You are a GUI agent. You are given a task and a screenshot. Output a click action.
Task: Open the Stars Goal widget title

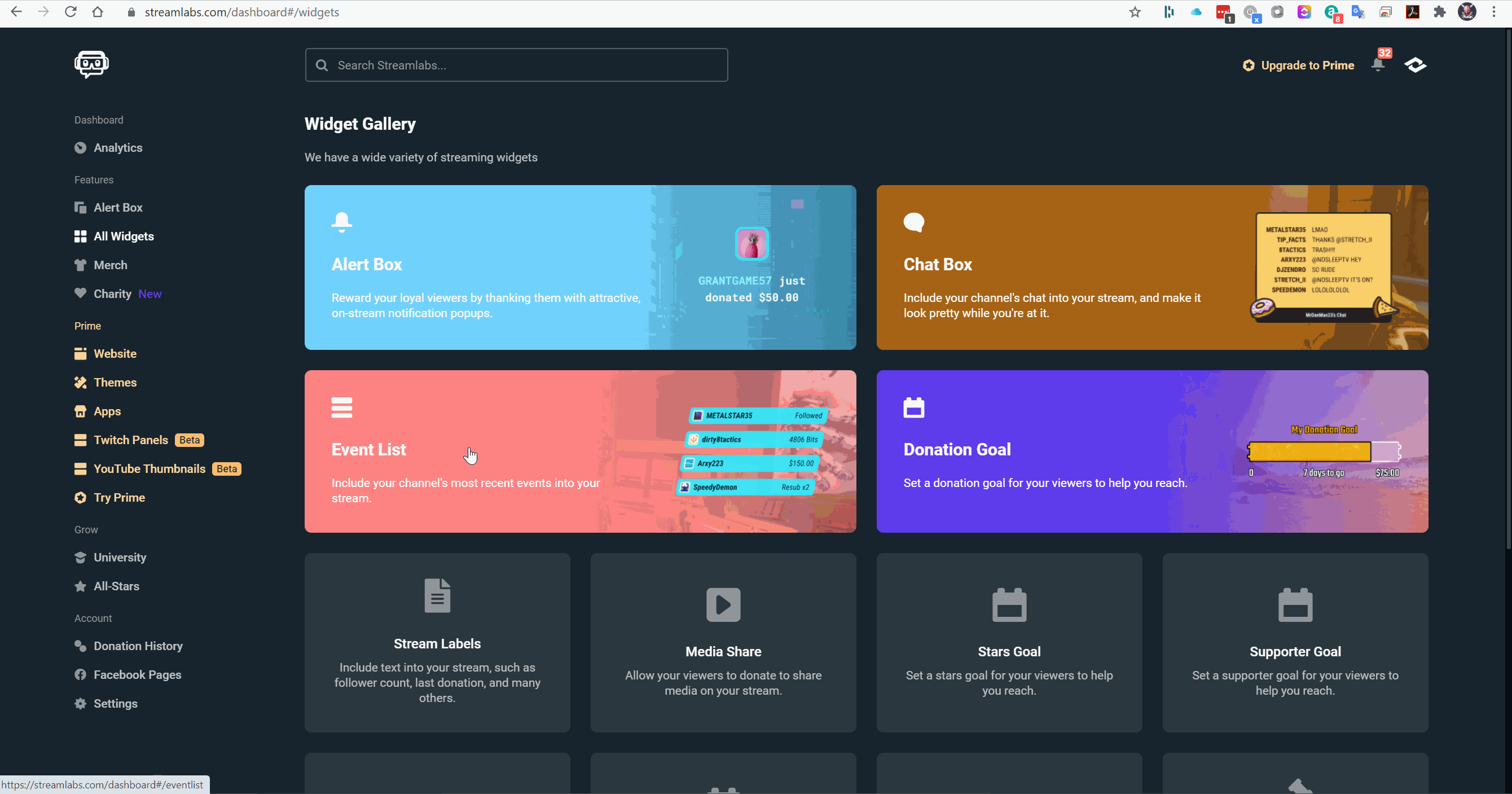click(x=1009, y=651)
